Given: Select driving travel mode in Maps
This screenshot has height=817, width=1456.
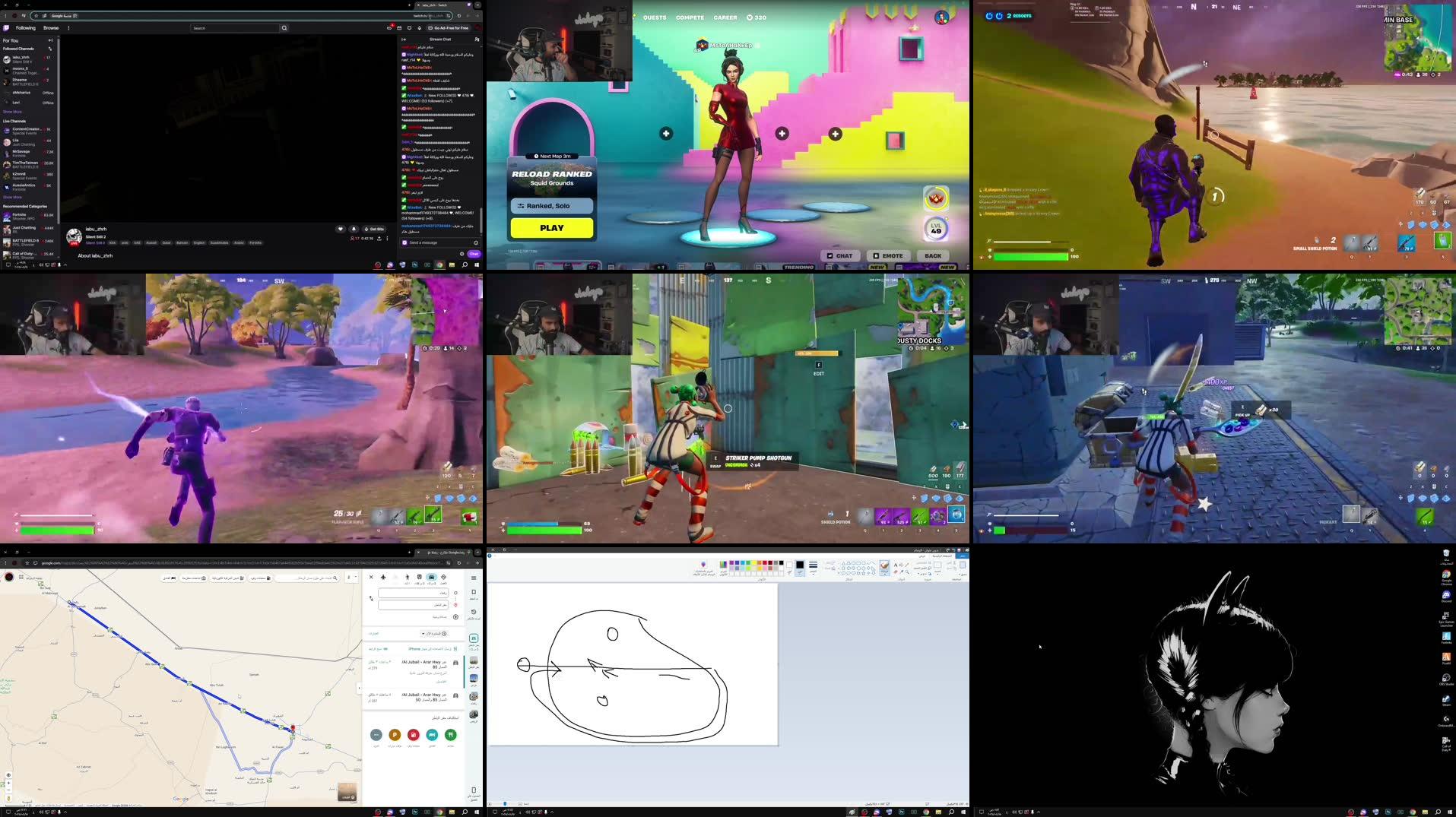Looking at the screenshot, I should pos(432,578).
